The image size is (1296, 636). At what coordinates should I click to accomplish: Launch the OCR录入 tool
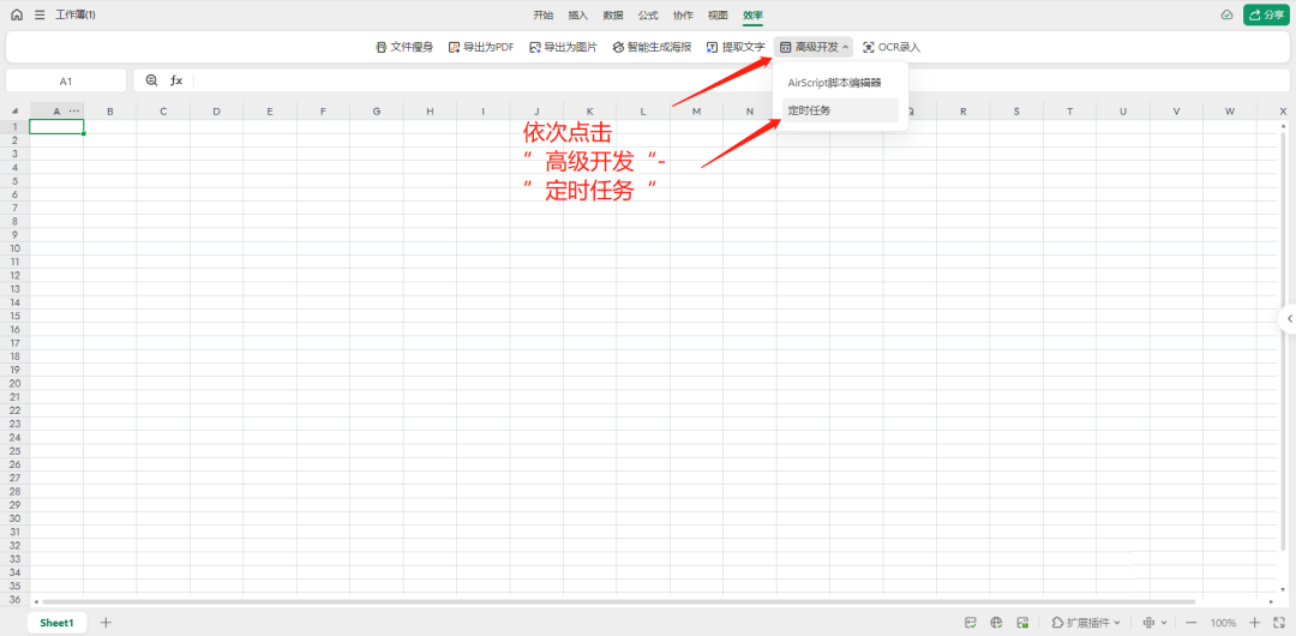(891, 47)
